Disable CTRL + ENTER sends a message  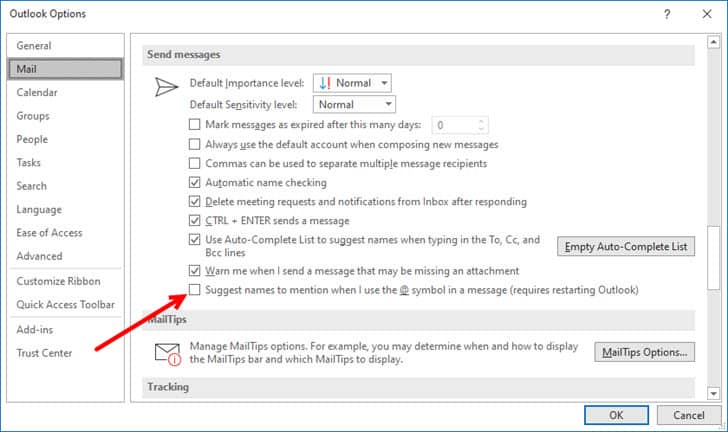(x=195, y=221)
